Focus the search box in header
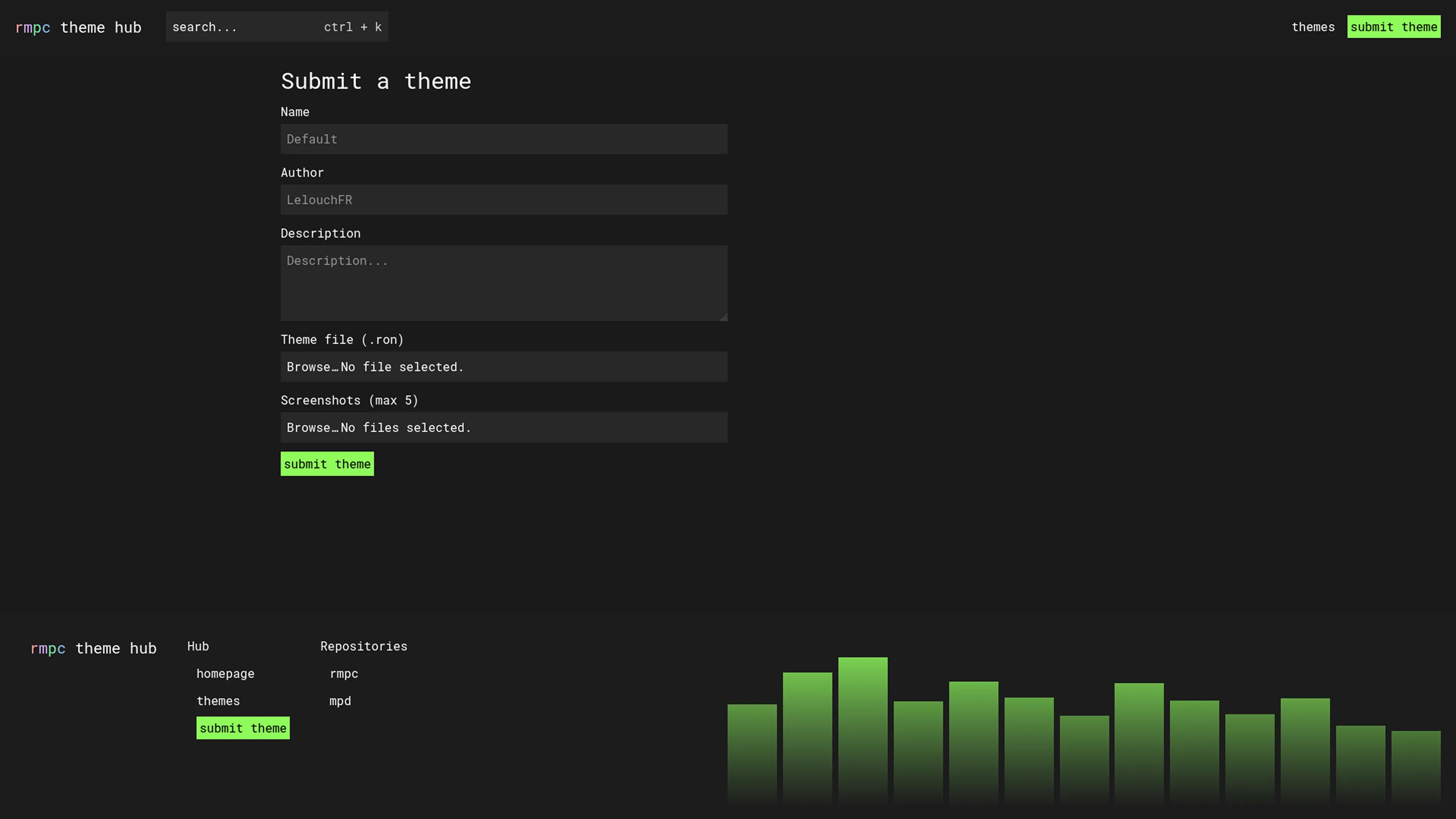 [277, 27]
